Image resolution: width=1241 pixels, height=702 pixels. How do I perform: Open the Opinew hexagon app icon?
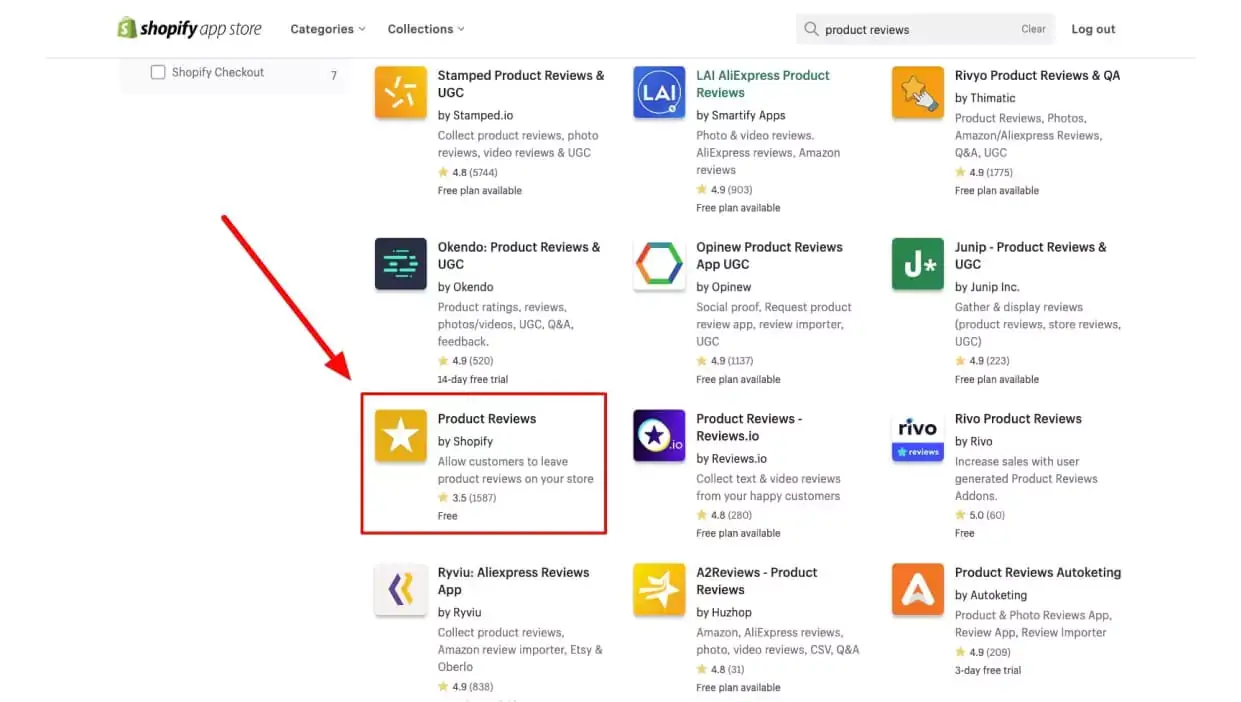click(659, 265)
